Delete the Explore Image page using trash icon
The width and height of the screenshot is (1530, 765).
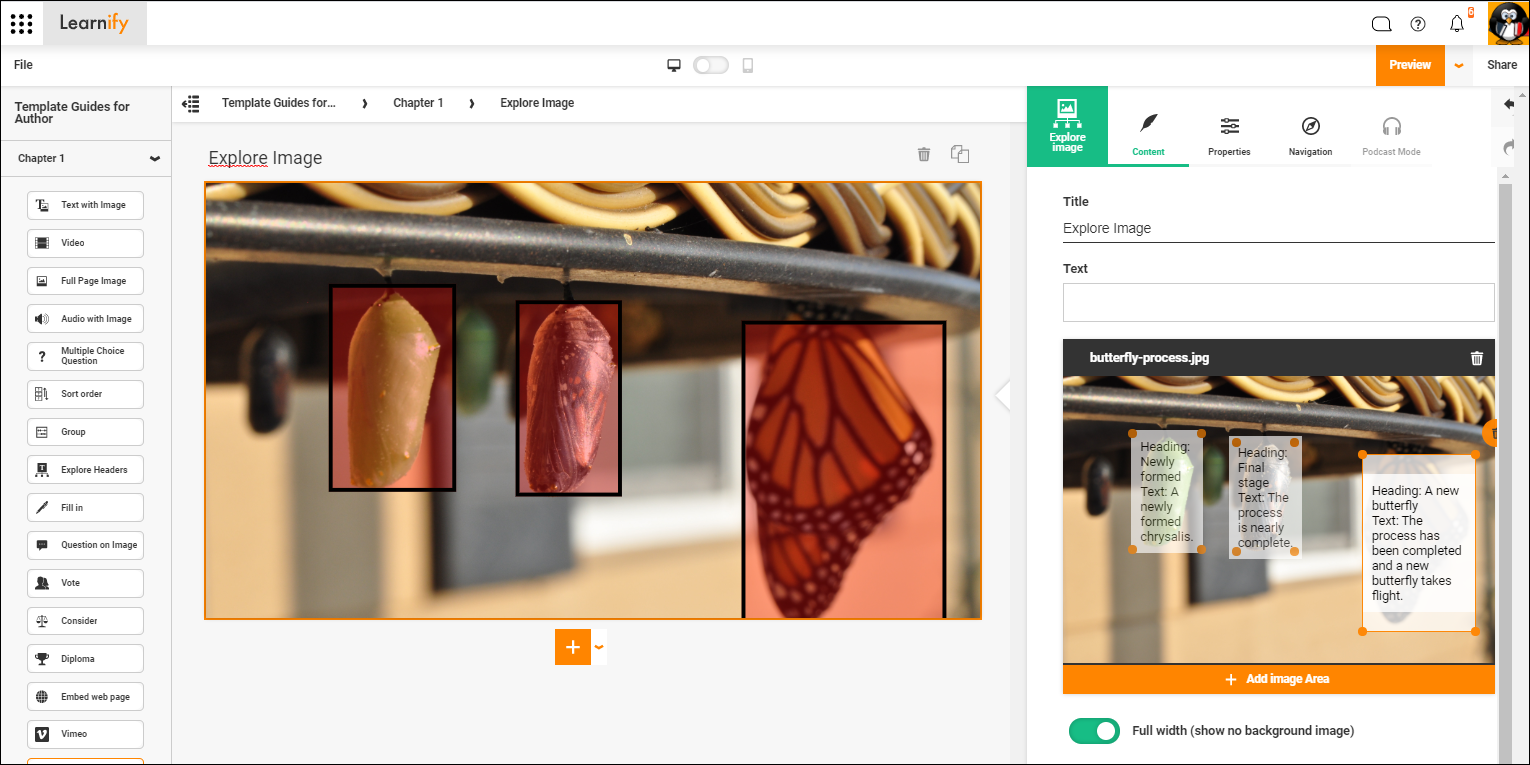[x=923, y=154]
